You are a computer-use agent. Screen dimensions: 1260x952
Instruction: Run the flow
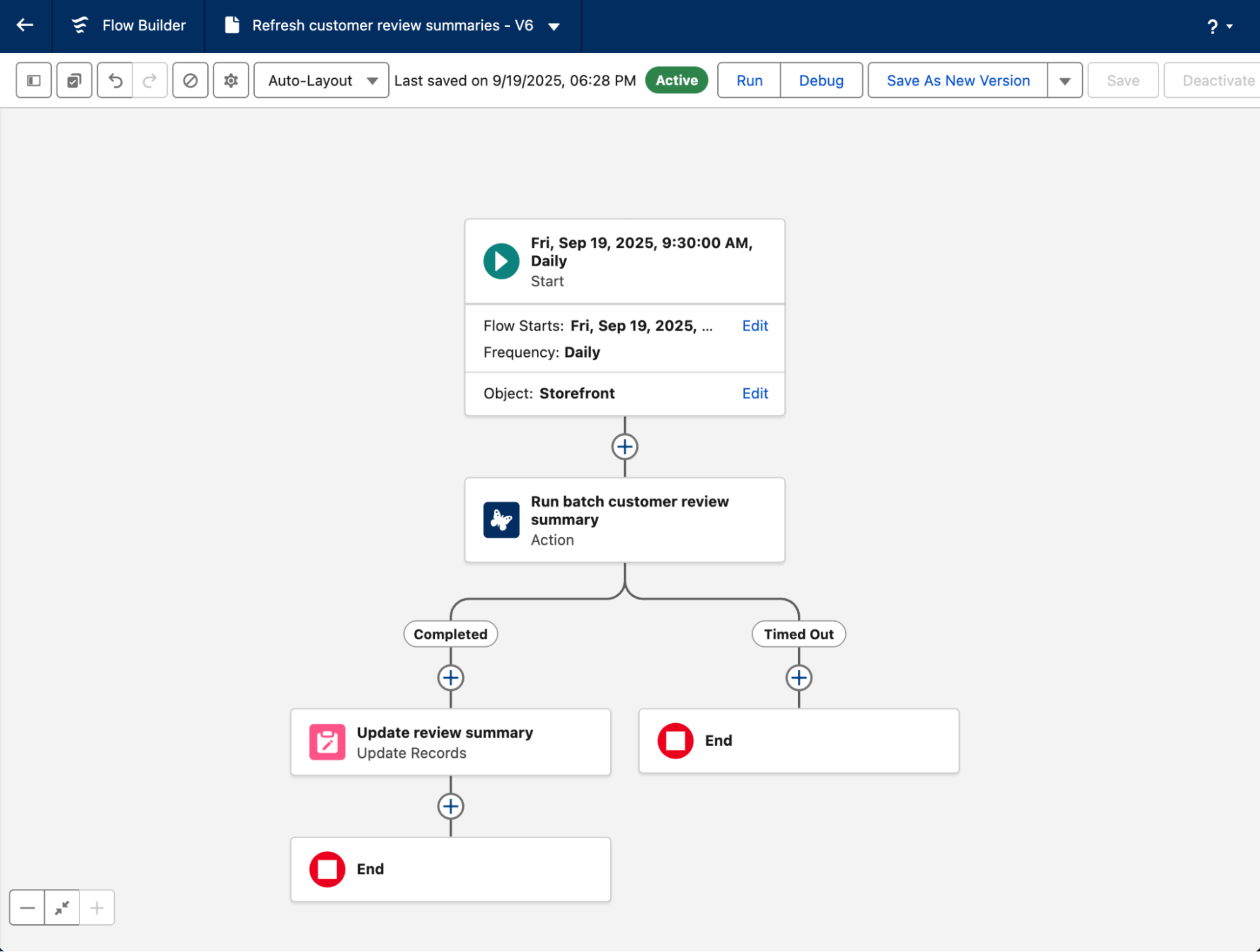(x=748, y=80)
